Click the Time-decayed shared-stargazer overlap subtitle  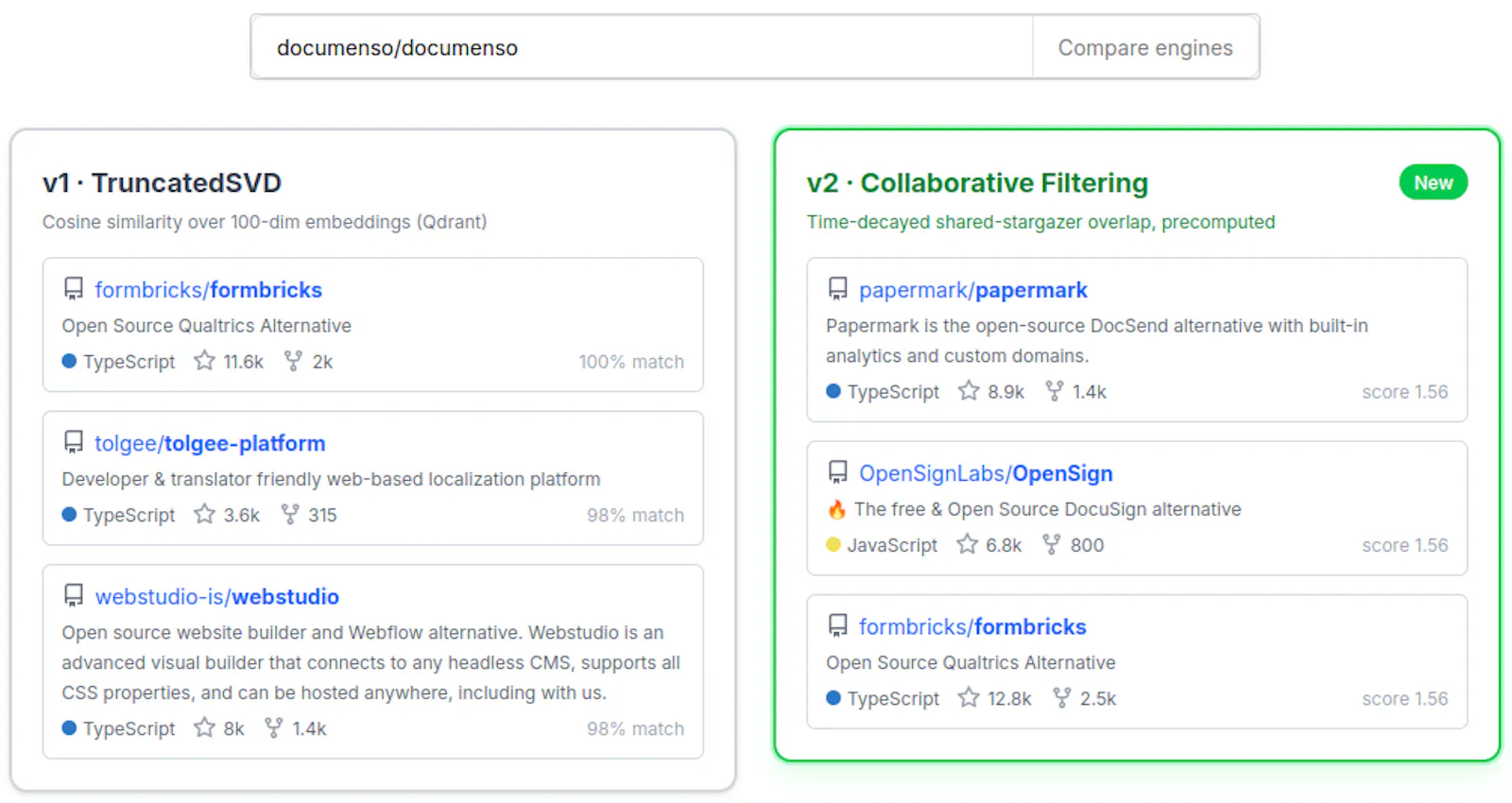1040,222
